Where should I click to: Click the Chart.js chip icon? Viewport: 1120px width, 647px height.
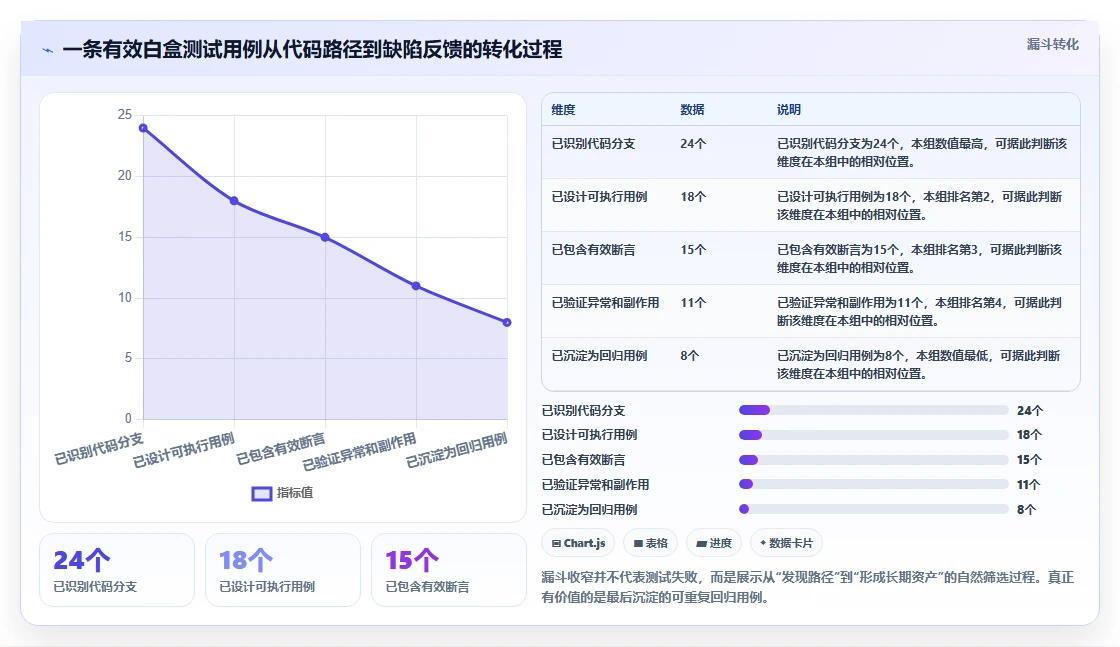556,543
